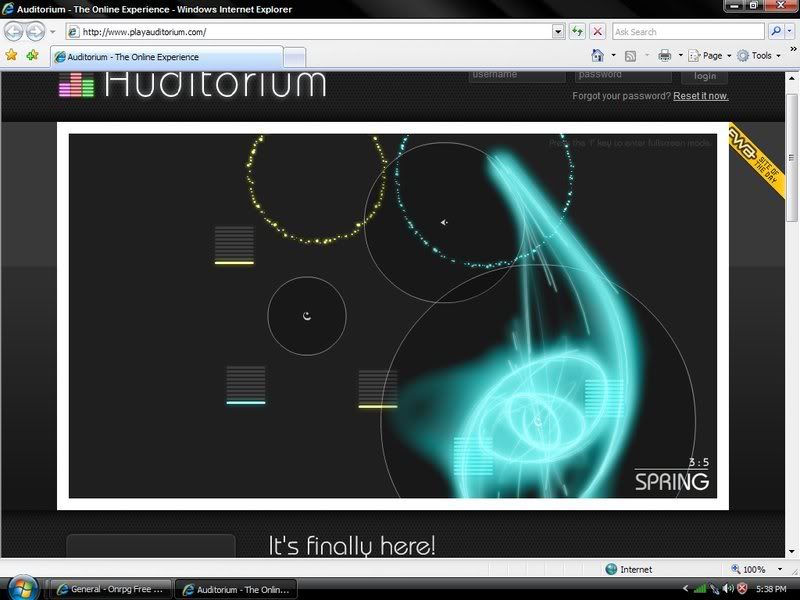The height and width of the screenshot is (600, 800).
Task: Expand the address bar history dropdown
Action: pyautogui.click(x=558, y=32)
